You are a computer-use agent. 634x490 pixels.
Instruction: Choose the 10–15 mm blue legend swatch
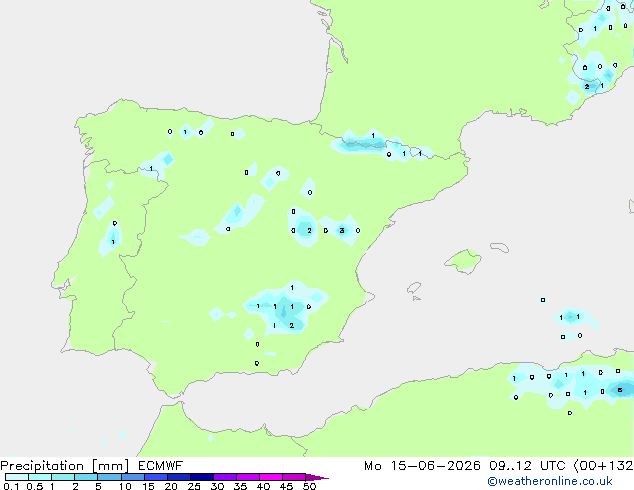(x=133, y=477)
